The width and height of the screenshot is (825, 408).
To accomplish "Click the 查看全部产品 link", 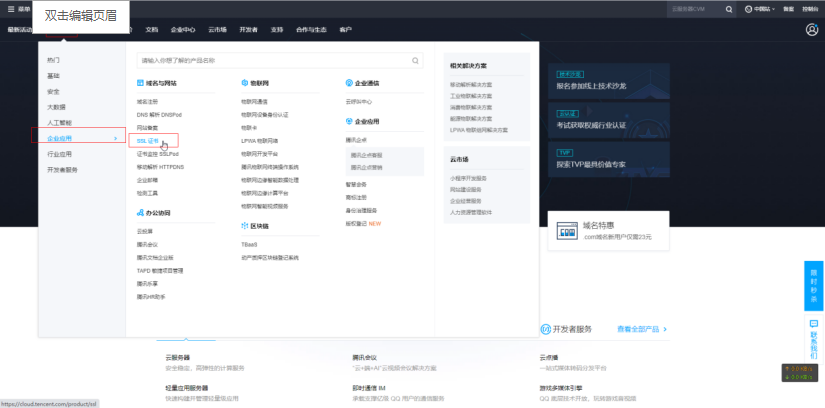I will tap(638, 329).
